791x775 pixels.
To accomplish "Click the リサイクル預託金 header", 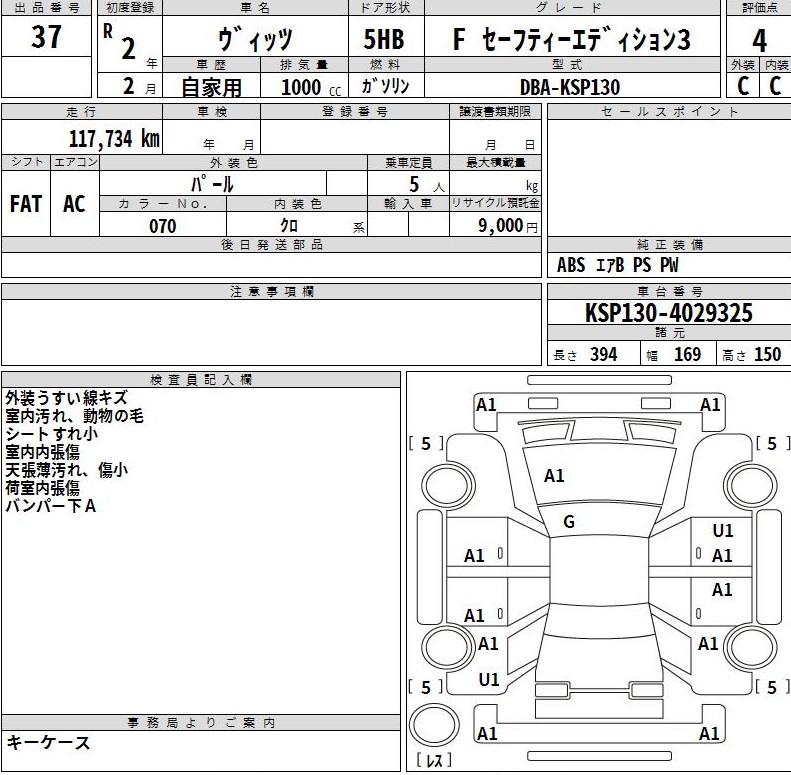I will 495,203.
